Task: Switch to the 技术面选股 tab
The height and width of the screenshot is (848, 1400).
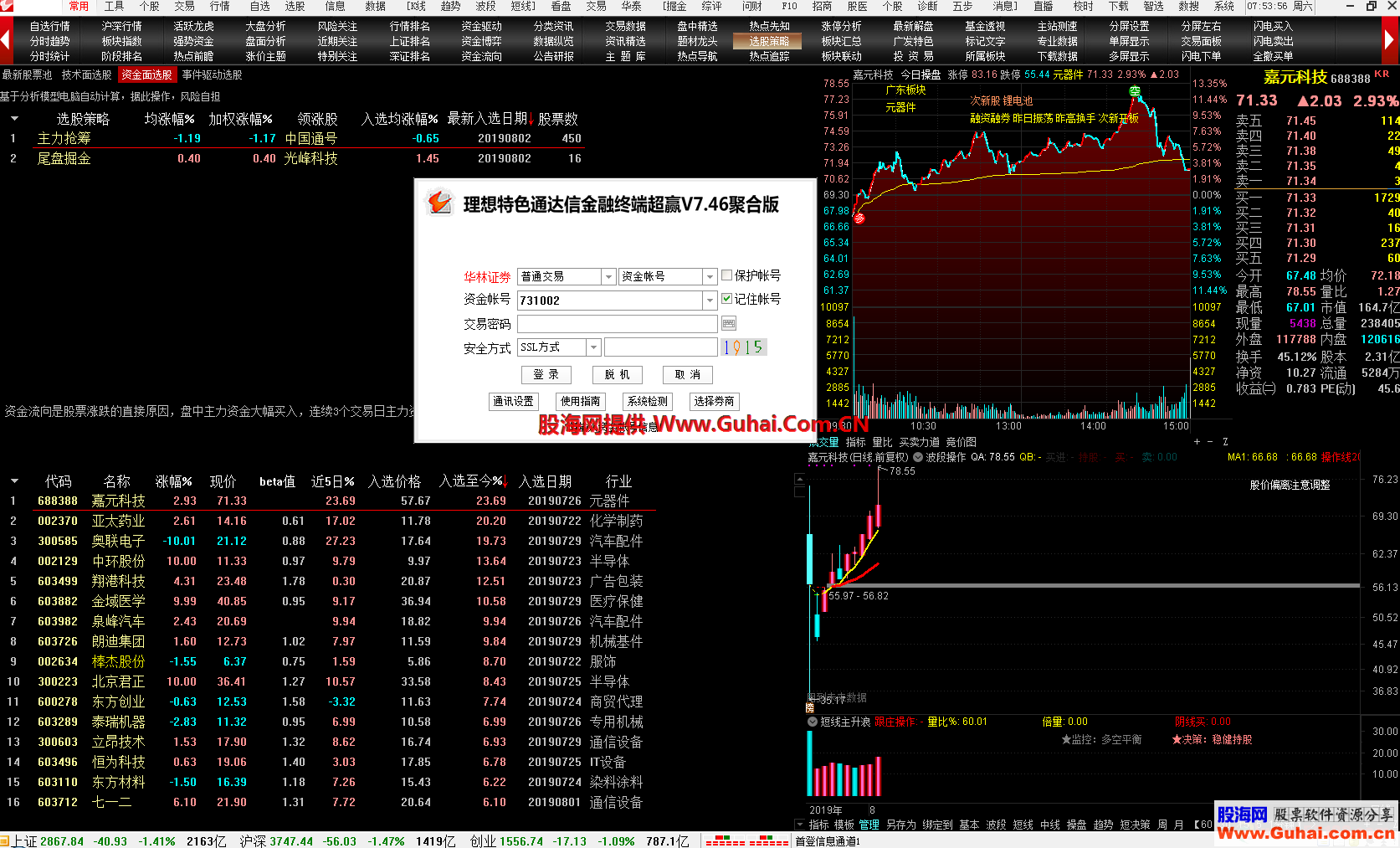Action: (x=87, y=75)
